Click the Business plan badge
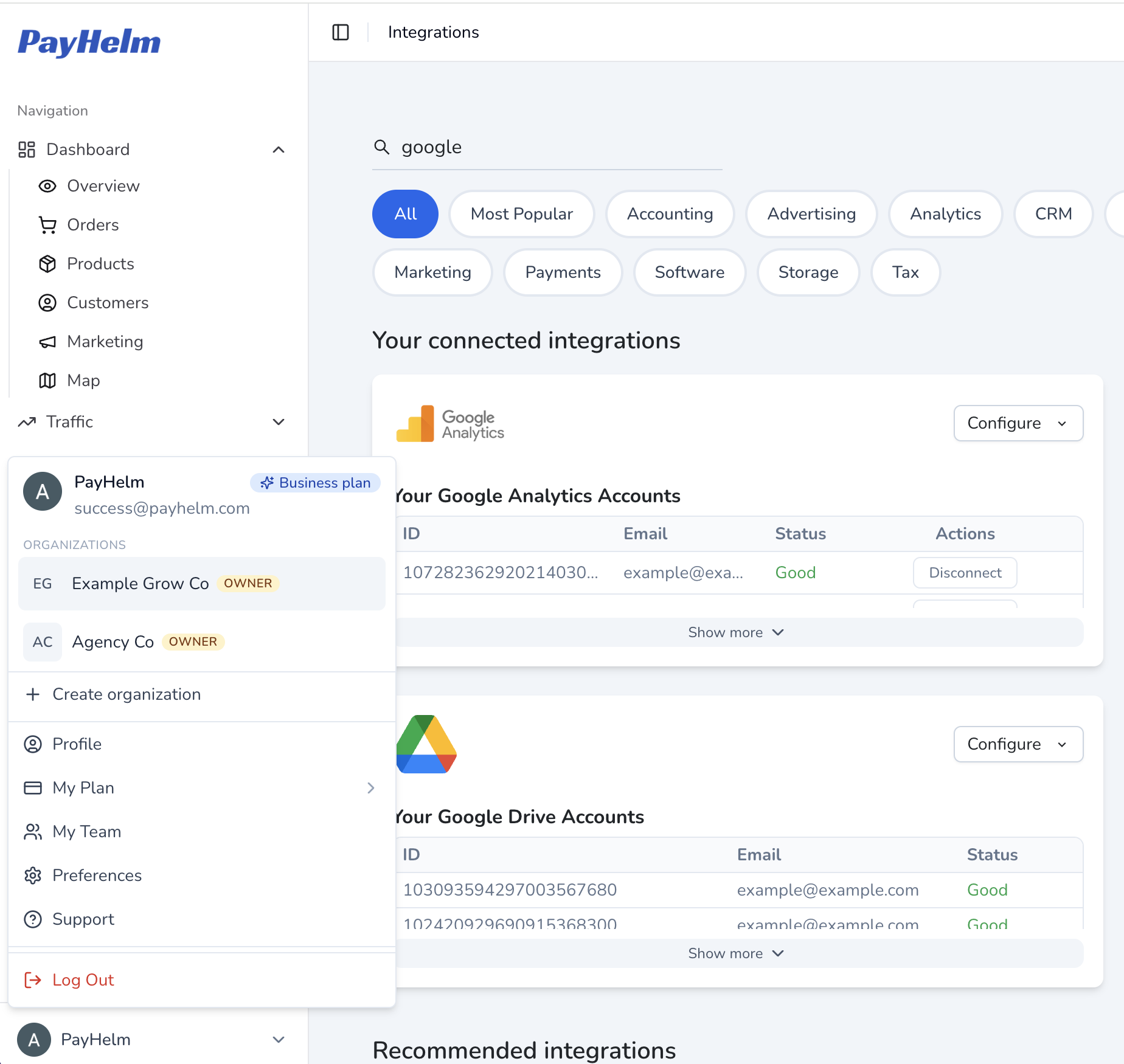 (315, 483)
